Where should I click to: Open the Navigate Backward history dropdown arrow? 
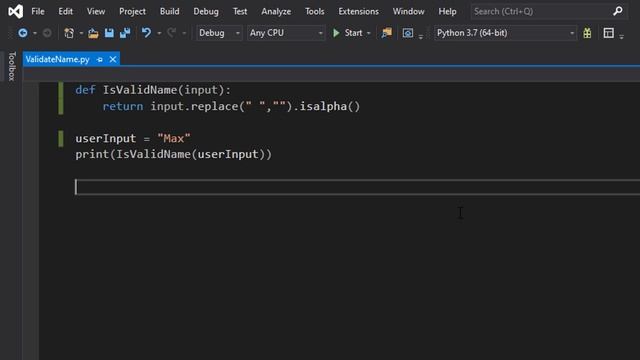click(x=35, y=33)
